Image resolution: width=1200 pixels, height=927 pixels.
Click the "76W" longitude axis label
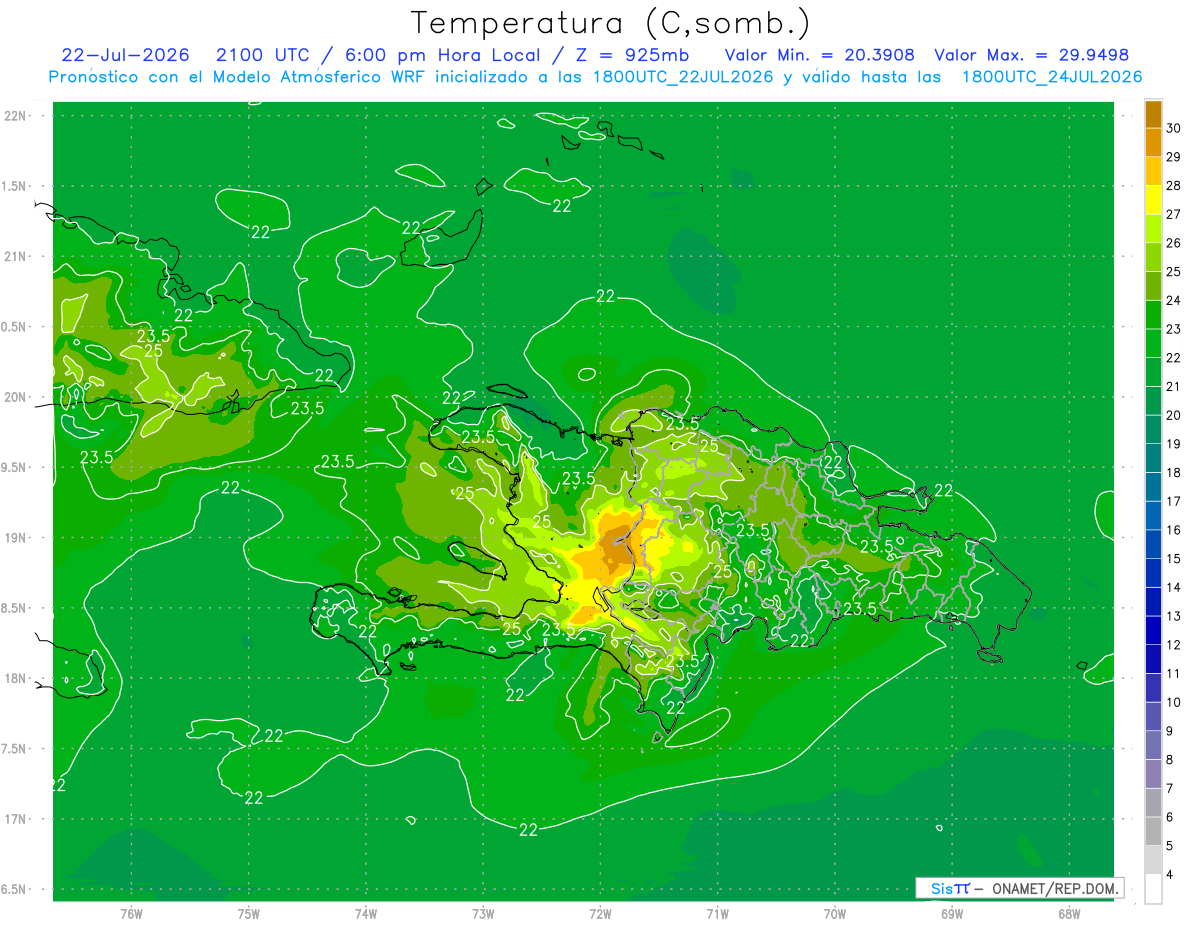click(x=131, y=914)
